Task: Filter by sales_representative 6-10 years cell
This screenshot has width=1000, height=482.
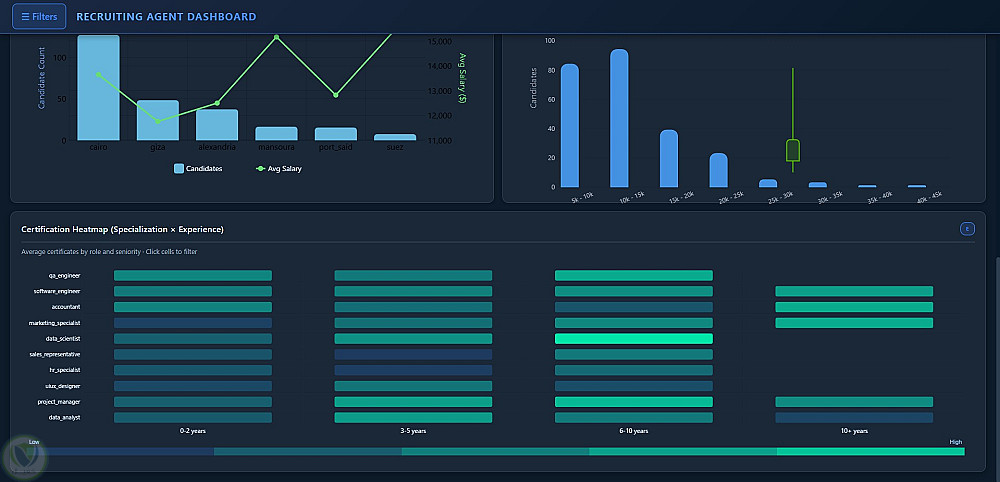Action: coord(634,354)
